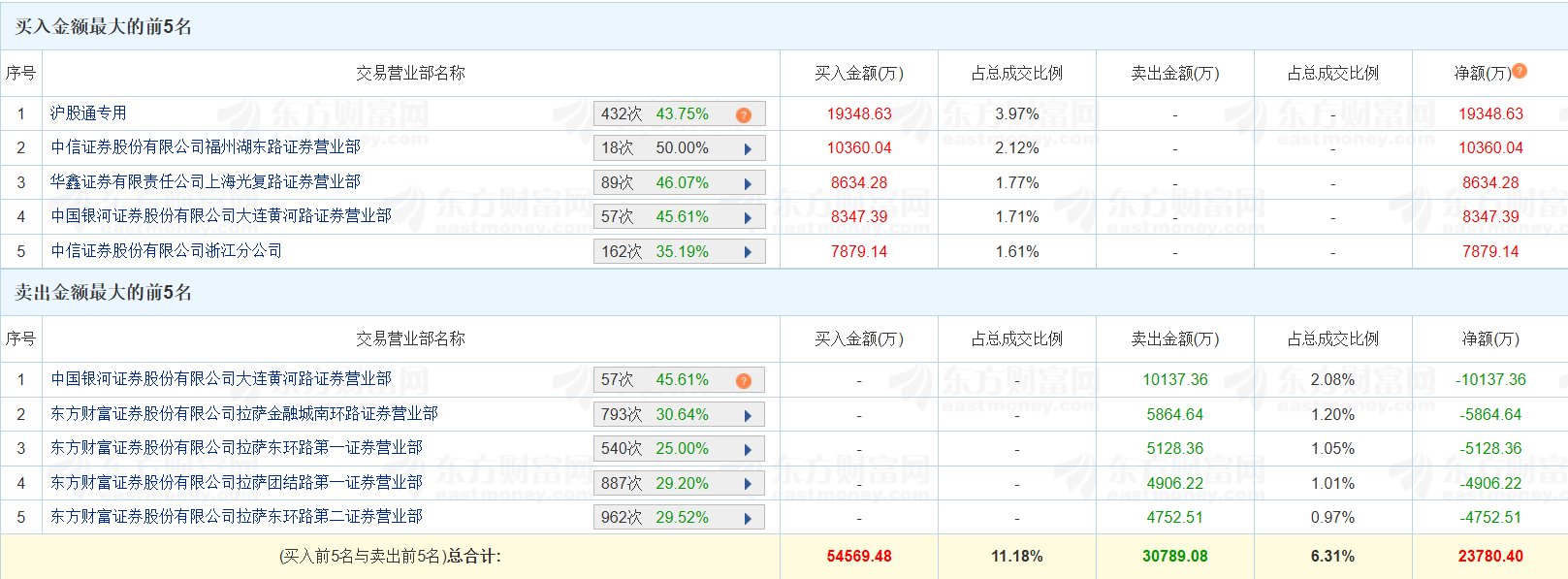
Task: Click the 卖出金额(万) header in sell table
Action: (1174, 339)
